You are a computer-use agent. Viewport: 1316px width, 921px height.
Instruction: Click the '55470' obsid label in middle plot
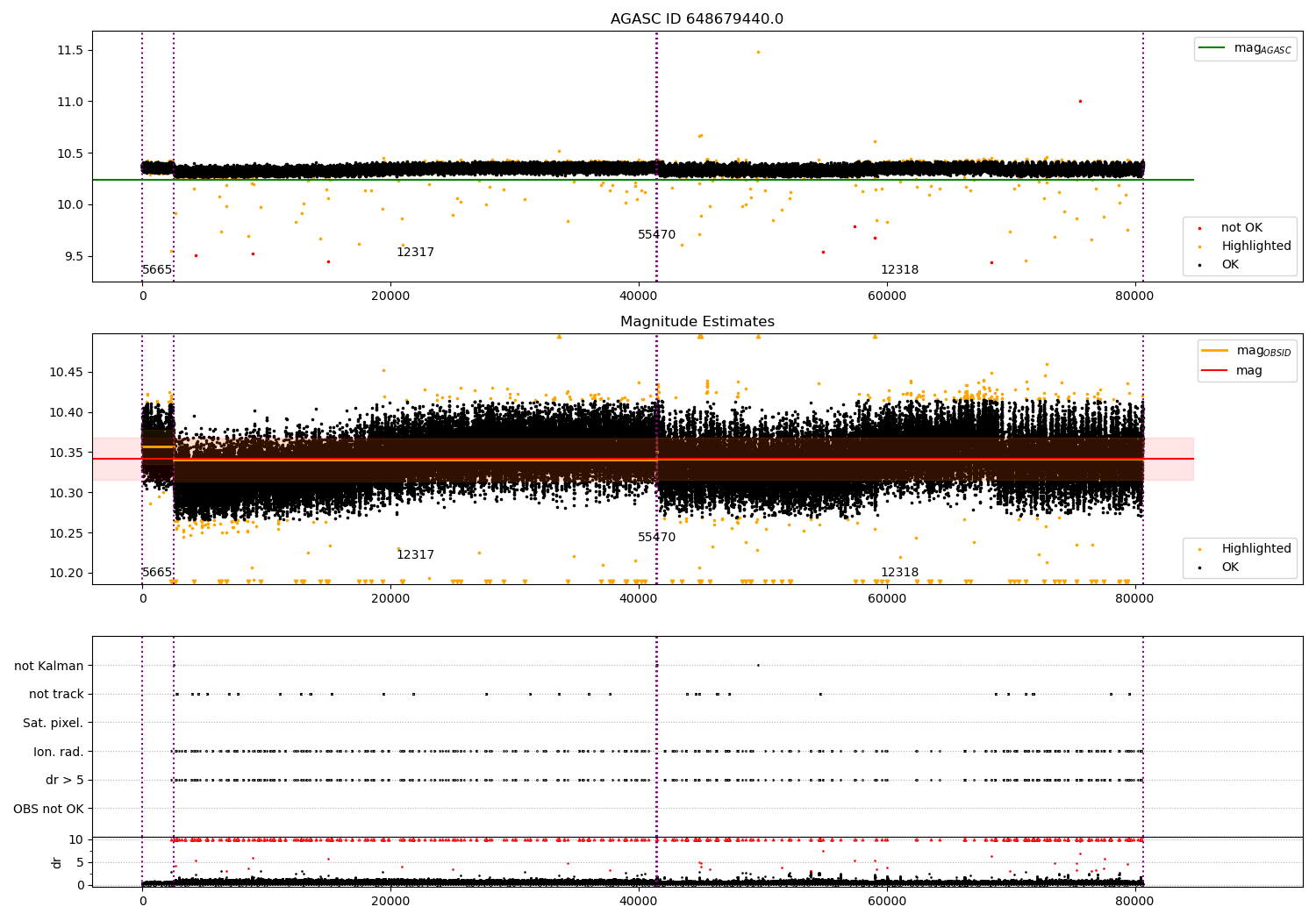tap(656, 538)
